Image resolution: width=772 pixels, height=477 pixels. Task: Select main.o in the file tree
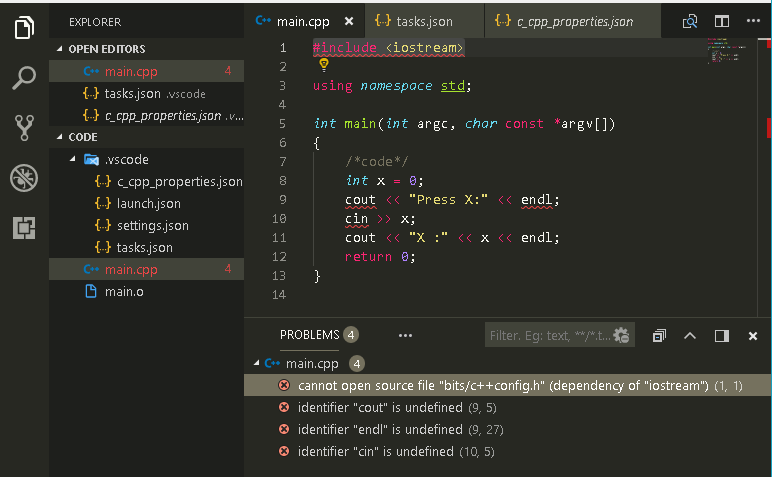click(x=147, y=291)
